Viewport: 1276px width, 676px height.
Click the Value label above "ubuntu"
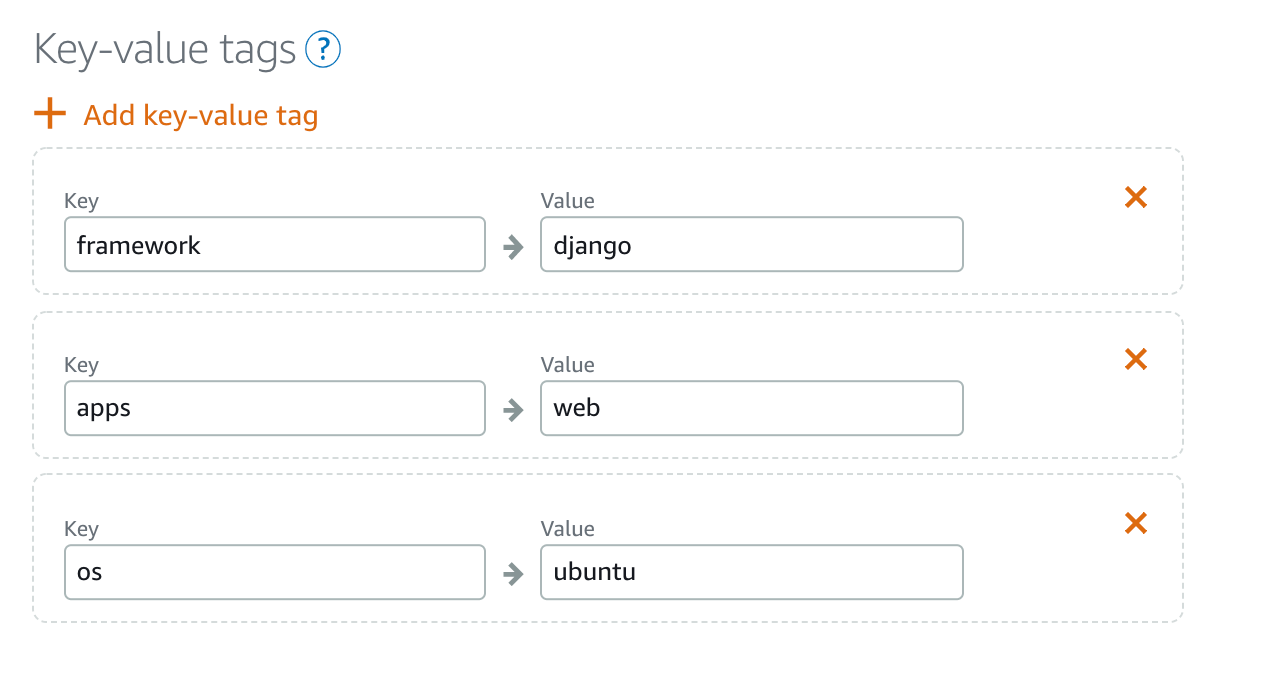pyautogui.click(x=567, y=529)
